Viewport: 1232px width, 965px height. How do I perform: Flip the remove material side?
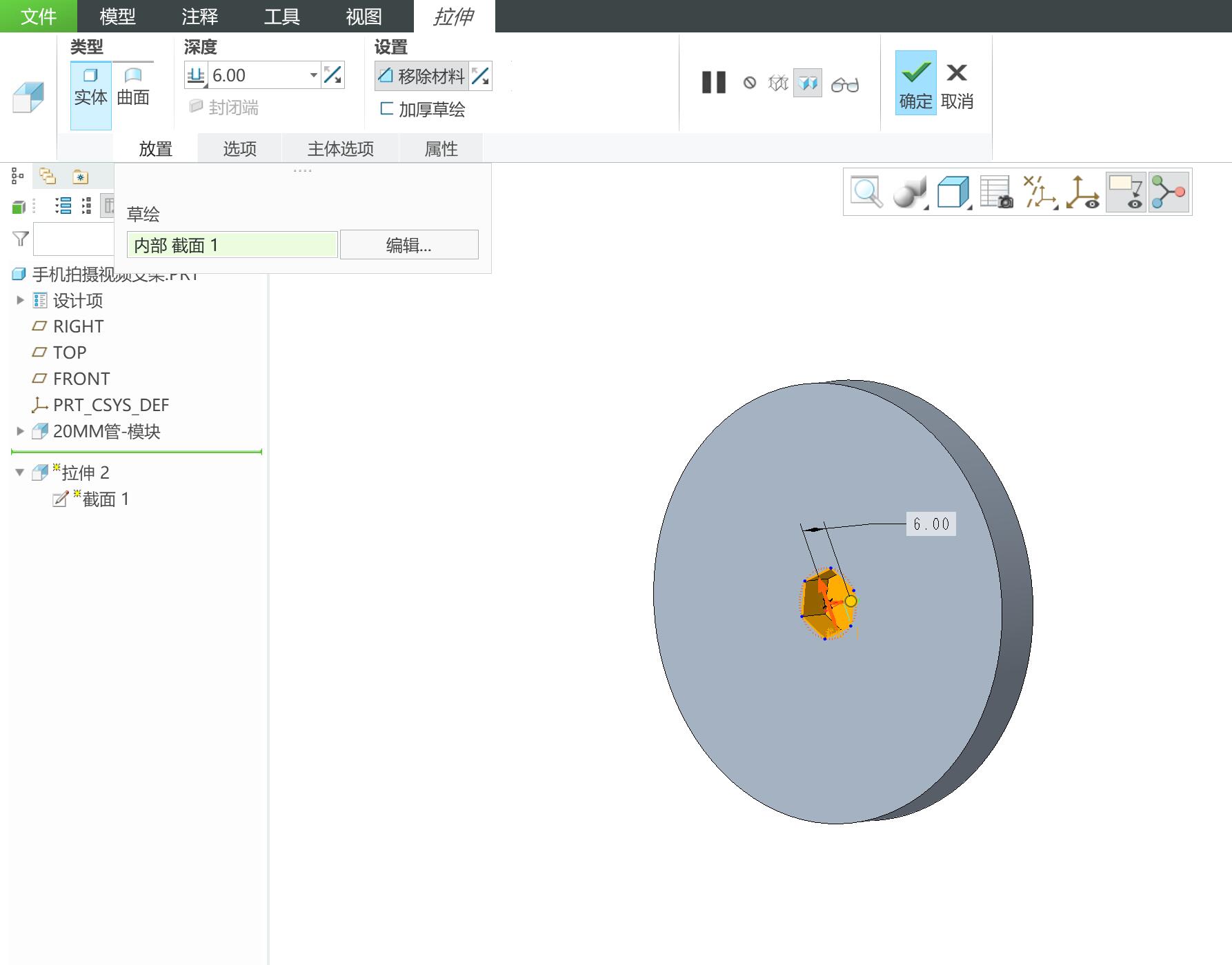pyautogui.click(x=481, y=76)
